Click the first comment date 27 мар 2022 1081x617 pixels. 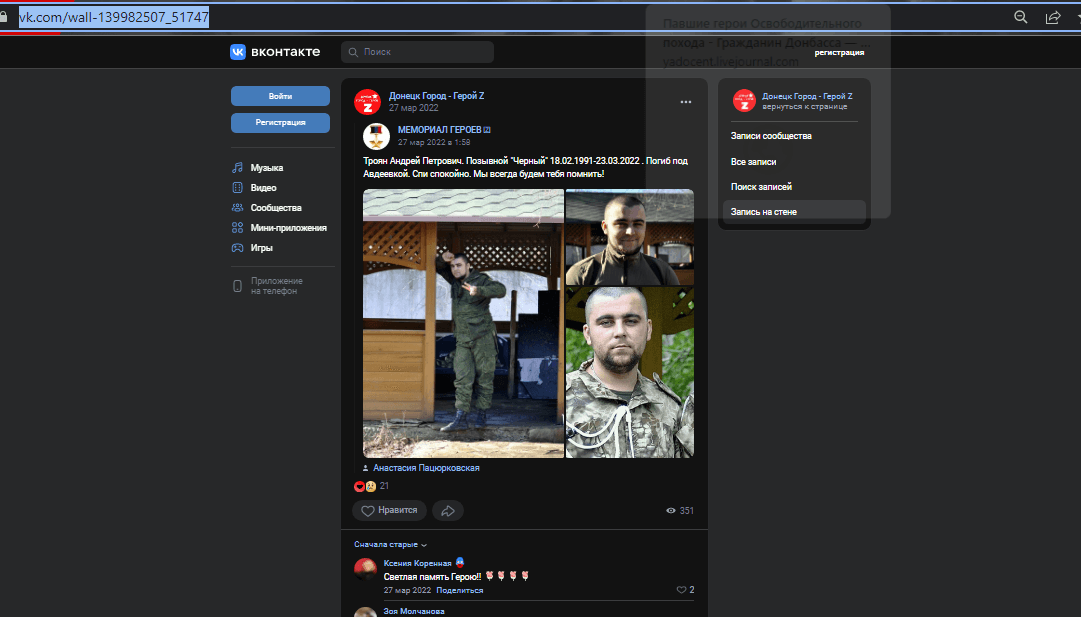(407, 591)
